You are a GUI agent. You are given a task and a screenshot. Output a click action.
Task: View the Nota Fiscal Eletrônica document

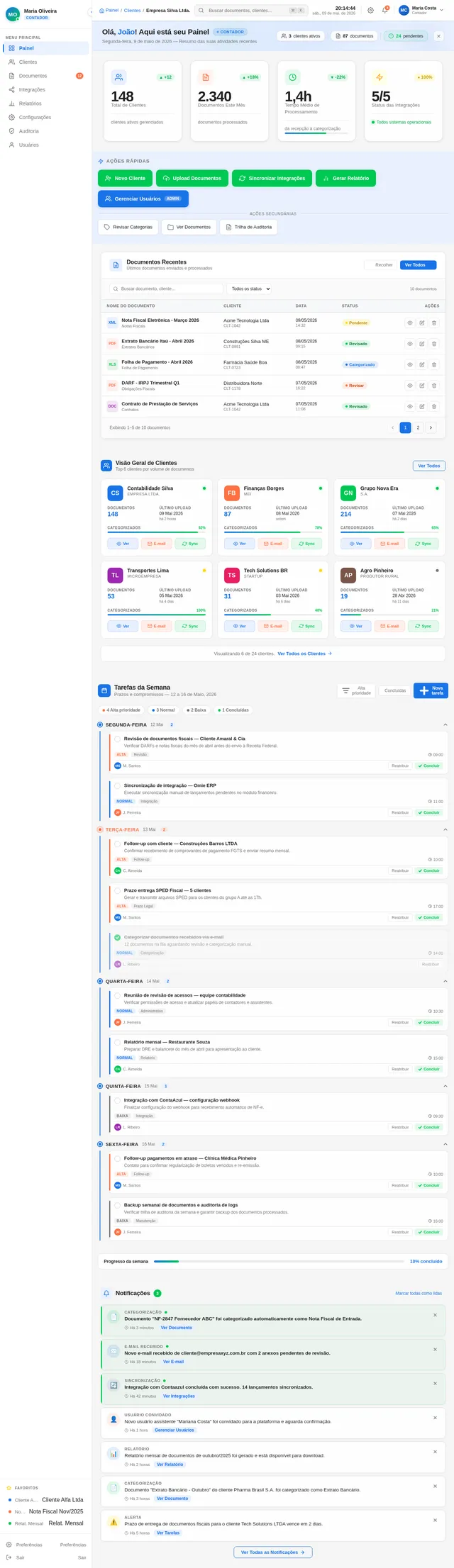click(x=409, y=323)
